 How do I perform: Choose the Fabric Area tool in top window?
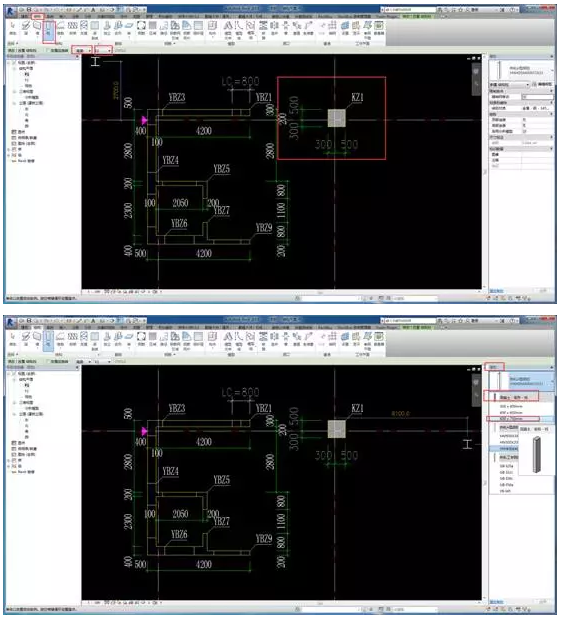click(x=175, y=30)
